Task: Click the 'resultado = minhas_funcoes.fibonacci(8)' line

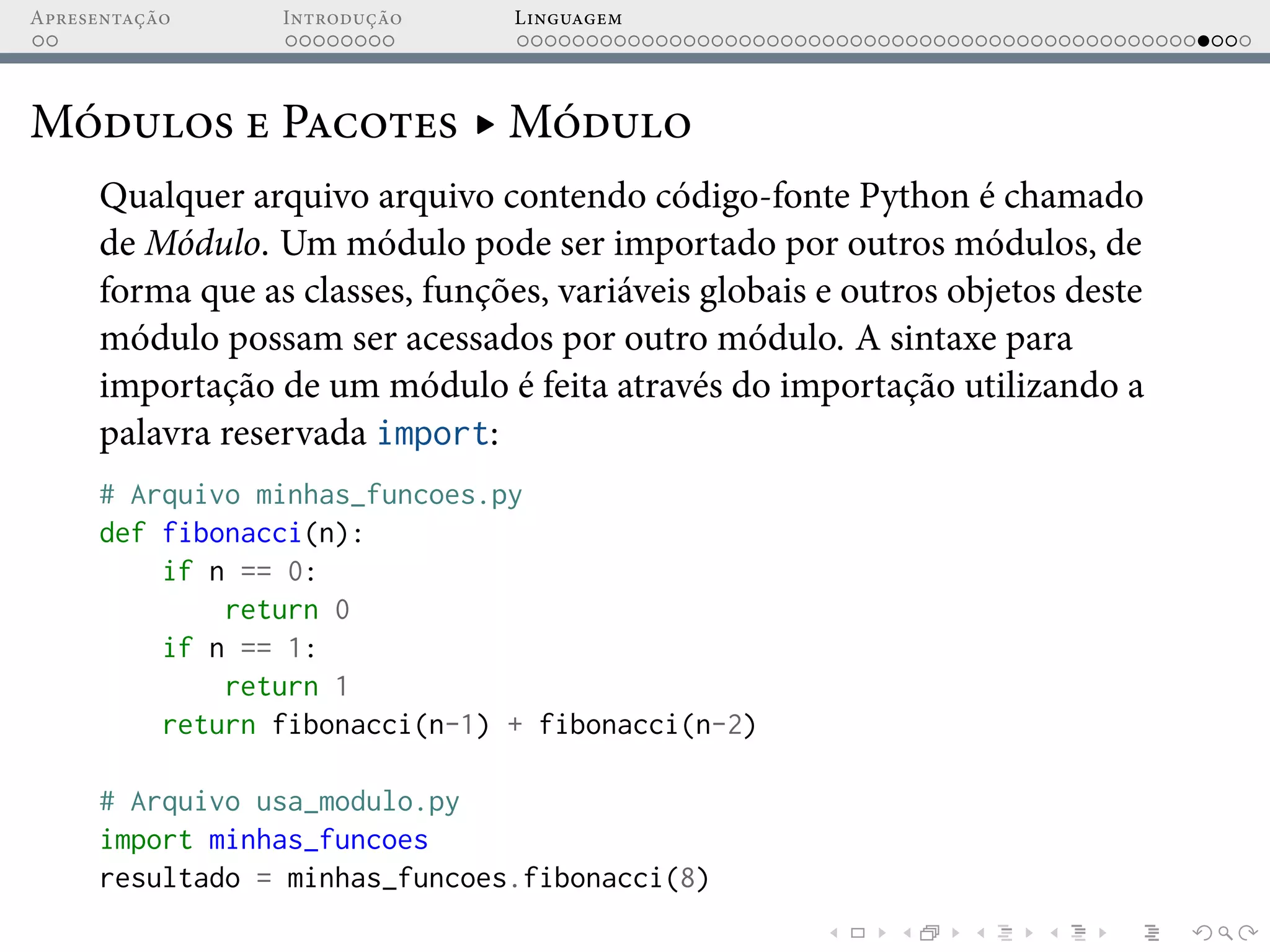Action: (404, 879)
